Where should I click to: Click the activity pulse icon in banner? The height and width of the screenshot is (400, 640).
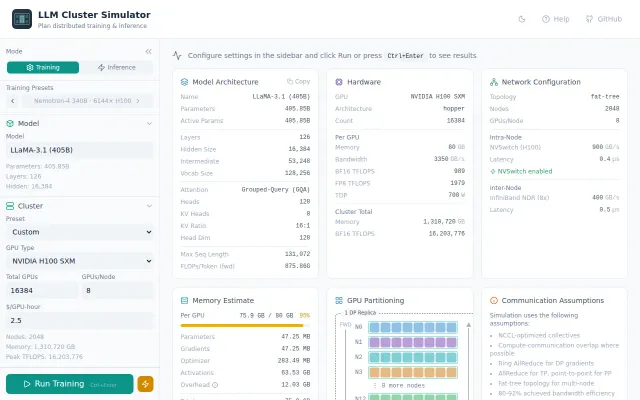(x=177, y=56)
